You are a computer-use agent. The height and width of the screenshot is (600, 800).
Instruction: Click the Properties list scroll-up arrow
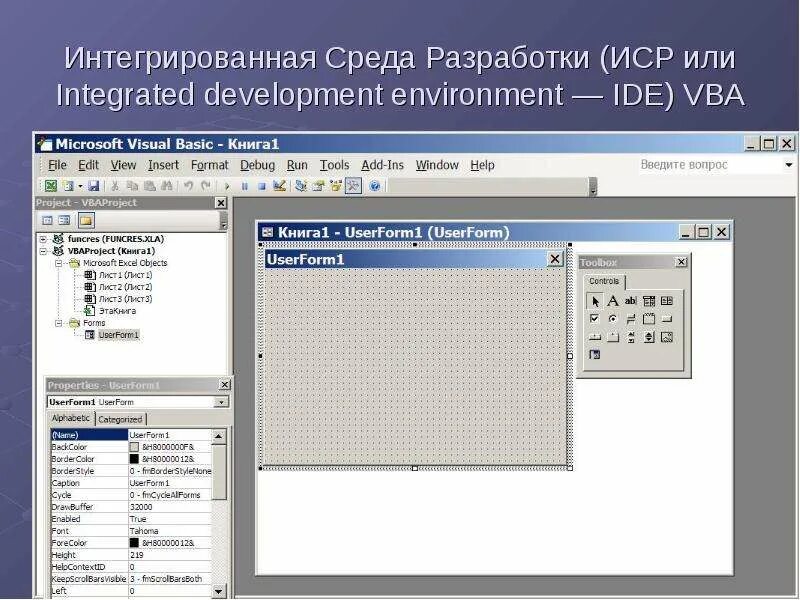(x=218, y=436)
